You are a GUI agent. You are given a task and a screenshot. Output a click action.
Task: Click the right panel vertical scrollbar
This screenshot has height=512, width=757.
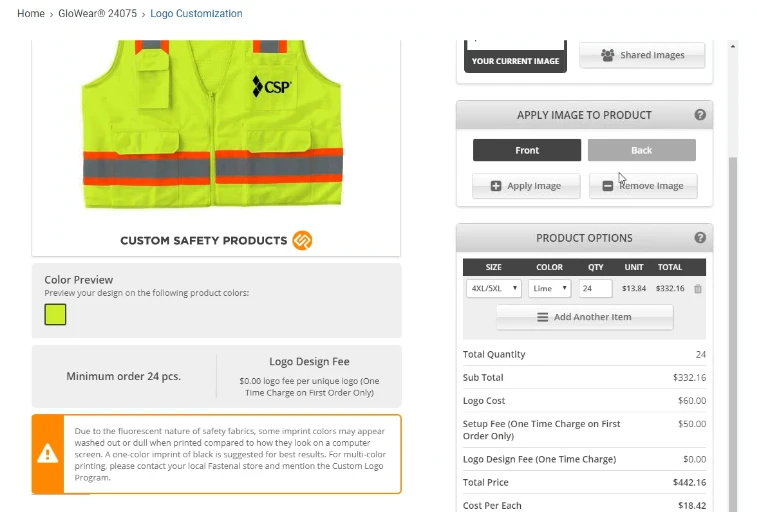coord(733,333)
